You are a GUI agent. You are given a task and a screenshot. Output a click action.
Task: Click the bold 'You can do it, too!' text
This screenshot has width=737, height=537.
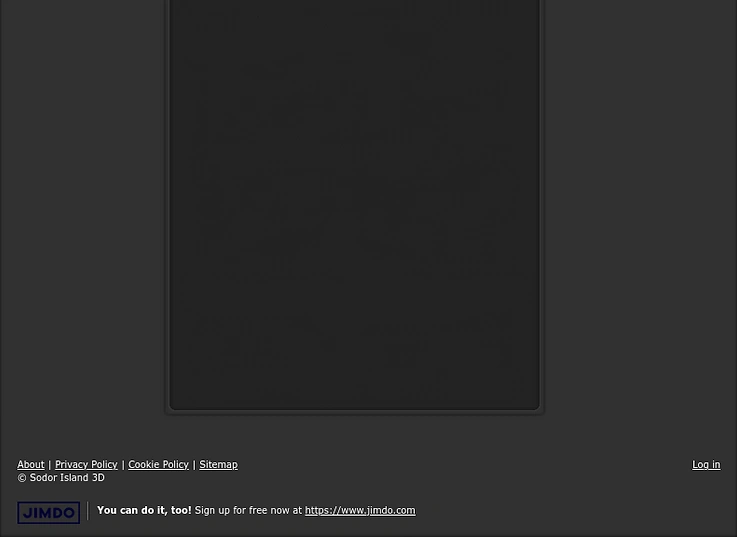click(x=144, y=510)
